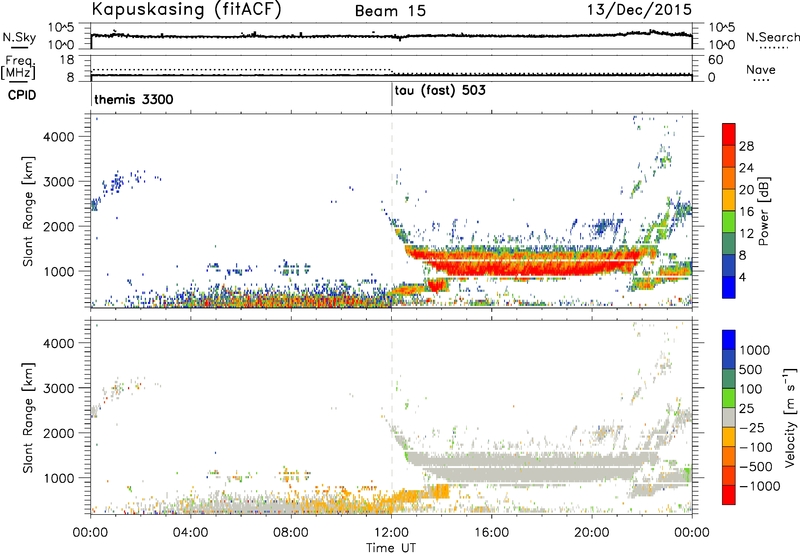Click the dashed 12:00 marker in velocity panel
The height and width of the screenshot is (554, 800).
[x=392, y=417]
